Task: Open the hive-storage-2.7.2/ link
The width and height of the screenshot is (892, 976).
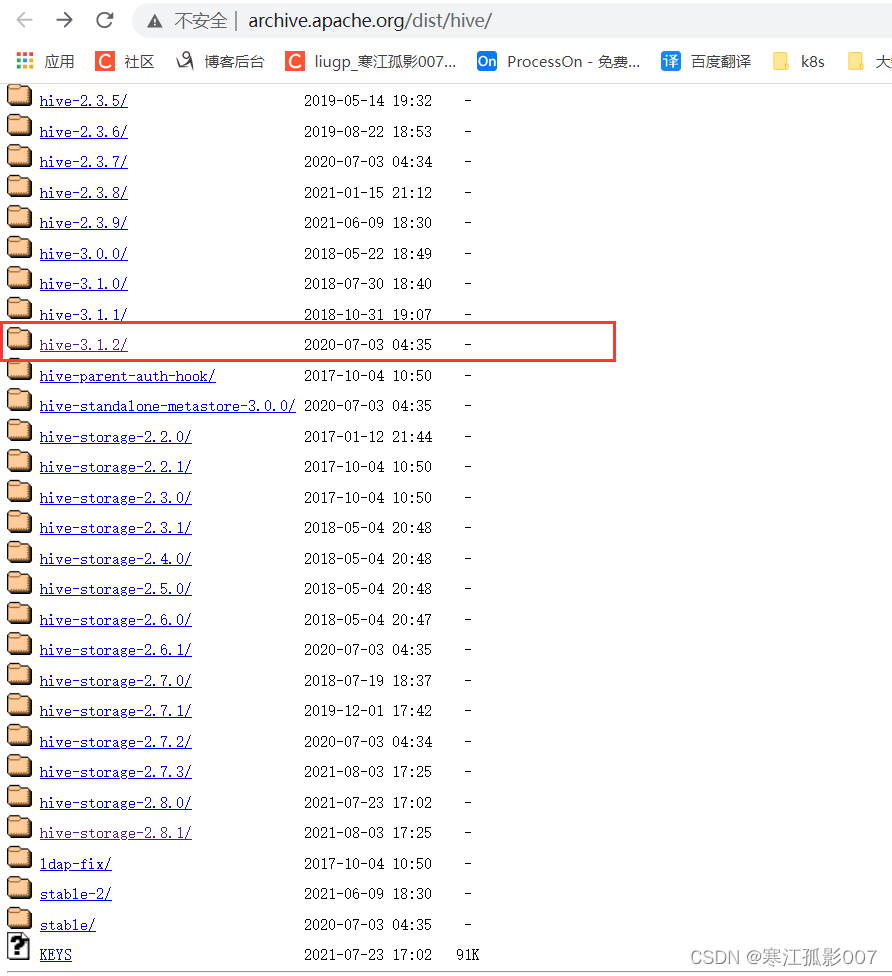Action: 116,742
